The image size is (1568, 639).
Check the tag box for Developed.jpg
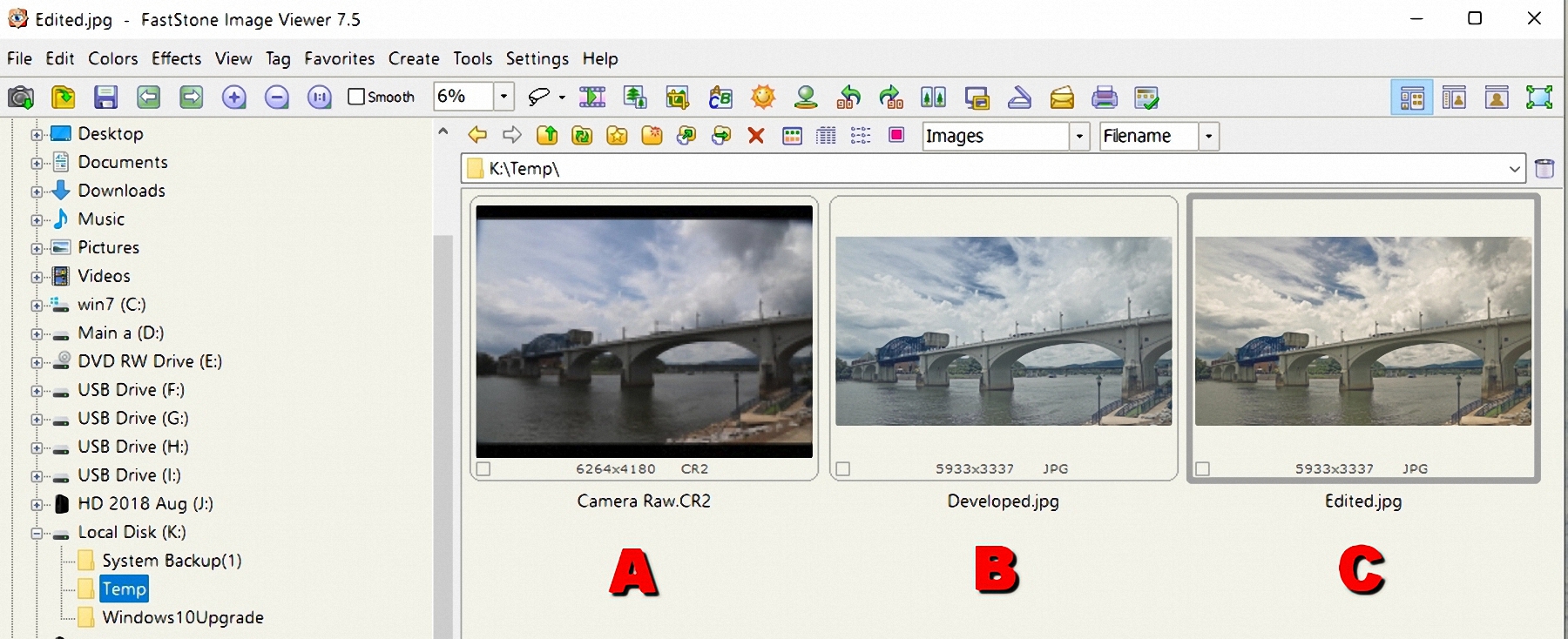[x=843, y=469]
